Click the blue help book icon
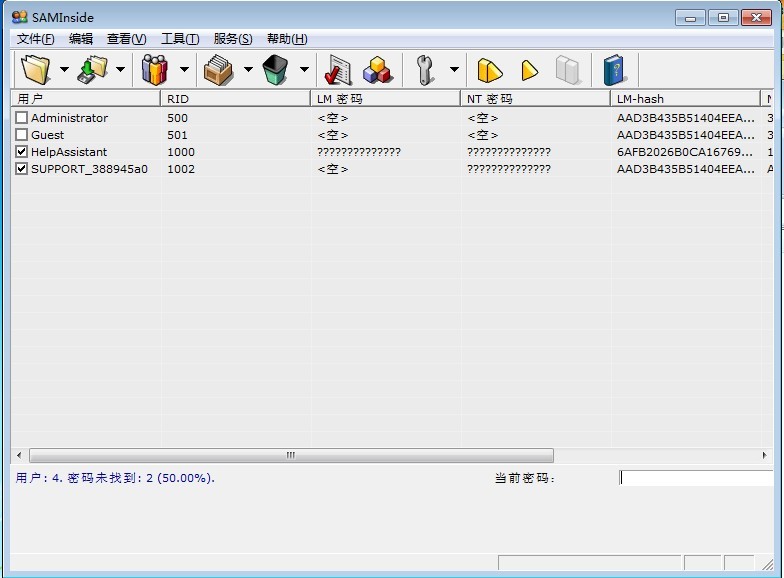 [x=614, y=70]
